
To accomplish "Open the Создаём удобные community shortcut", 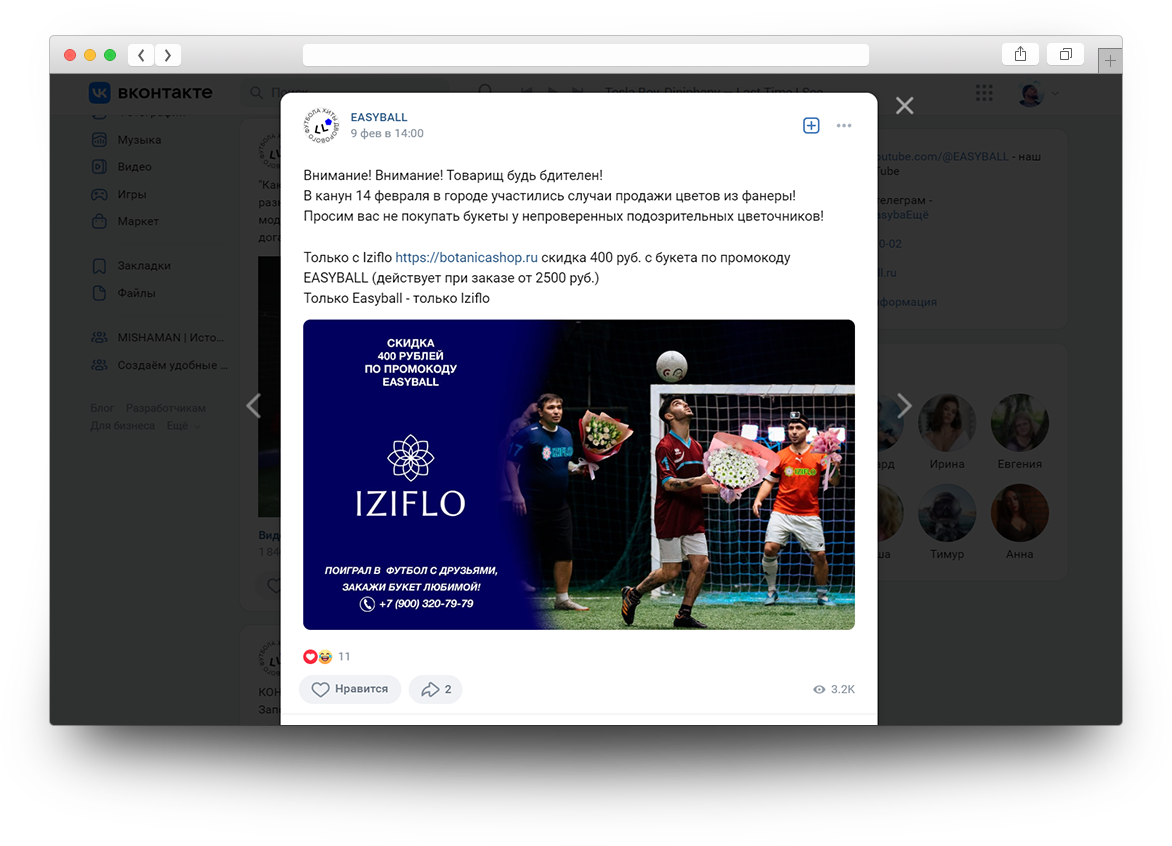I will pos(159,365).
